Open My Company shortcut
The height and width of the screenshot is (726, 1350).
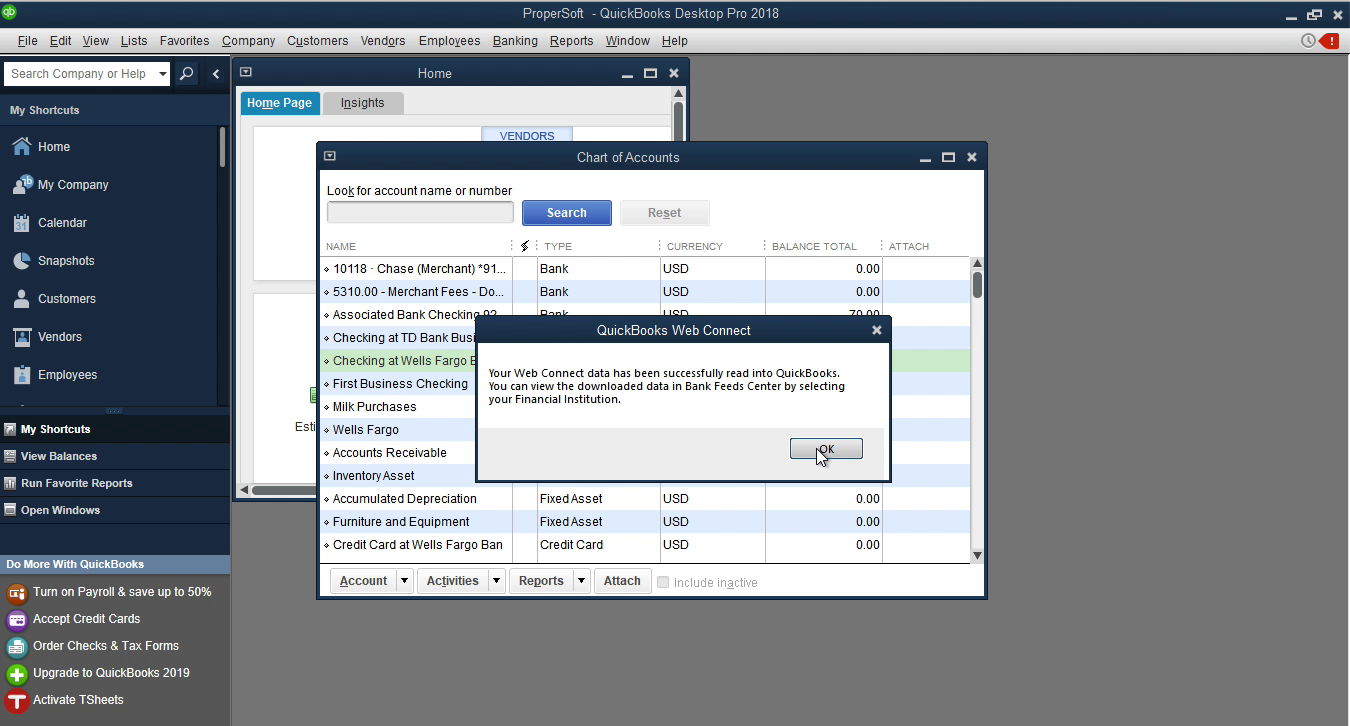[59, 184]
